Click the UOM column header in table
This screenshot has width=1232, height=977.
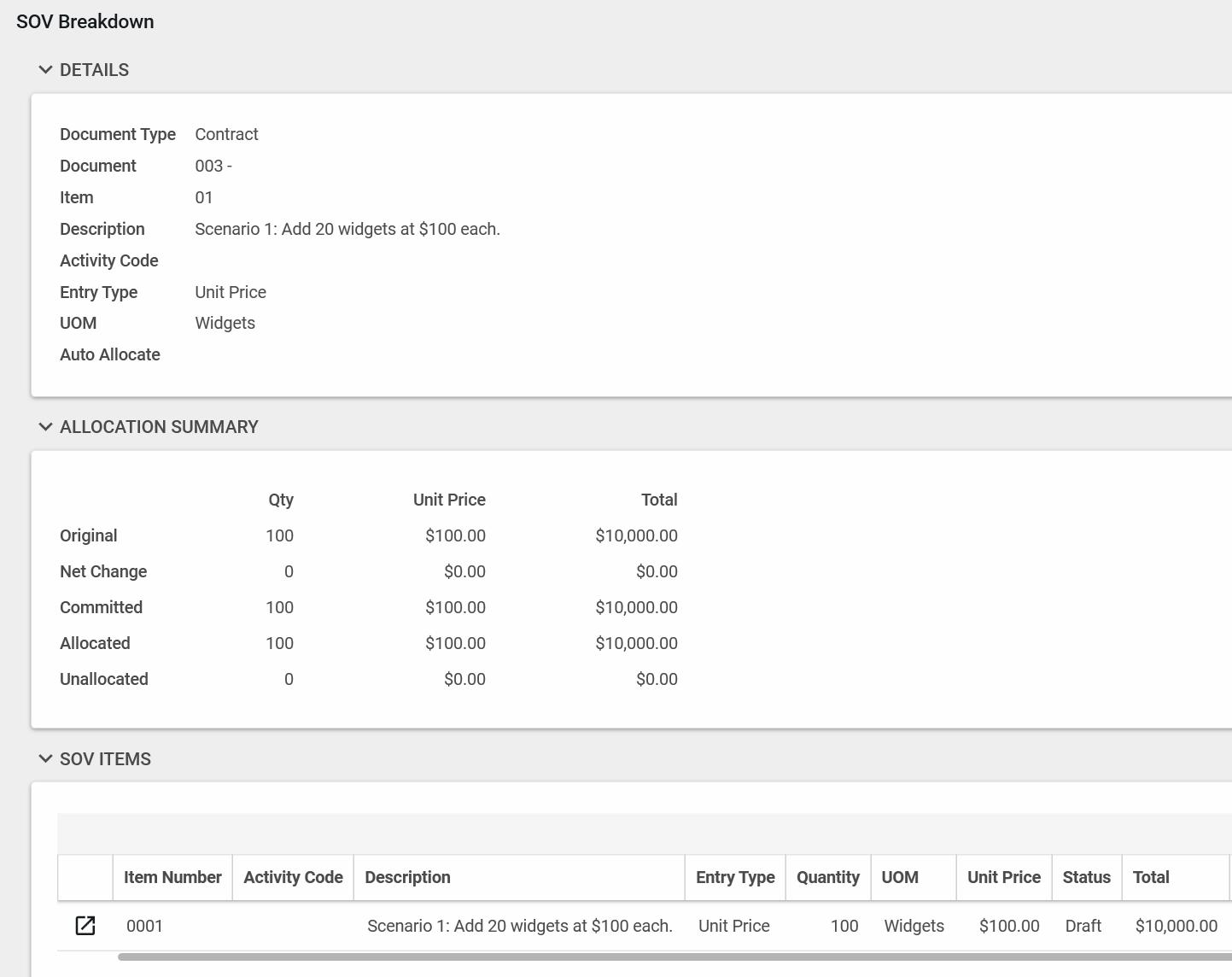[900, 877]
